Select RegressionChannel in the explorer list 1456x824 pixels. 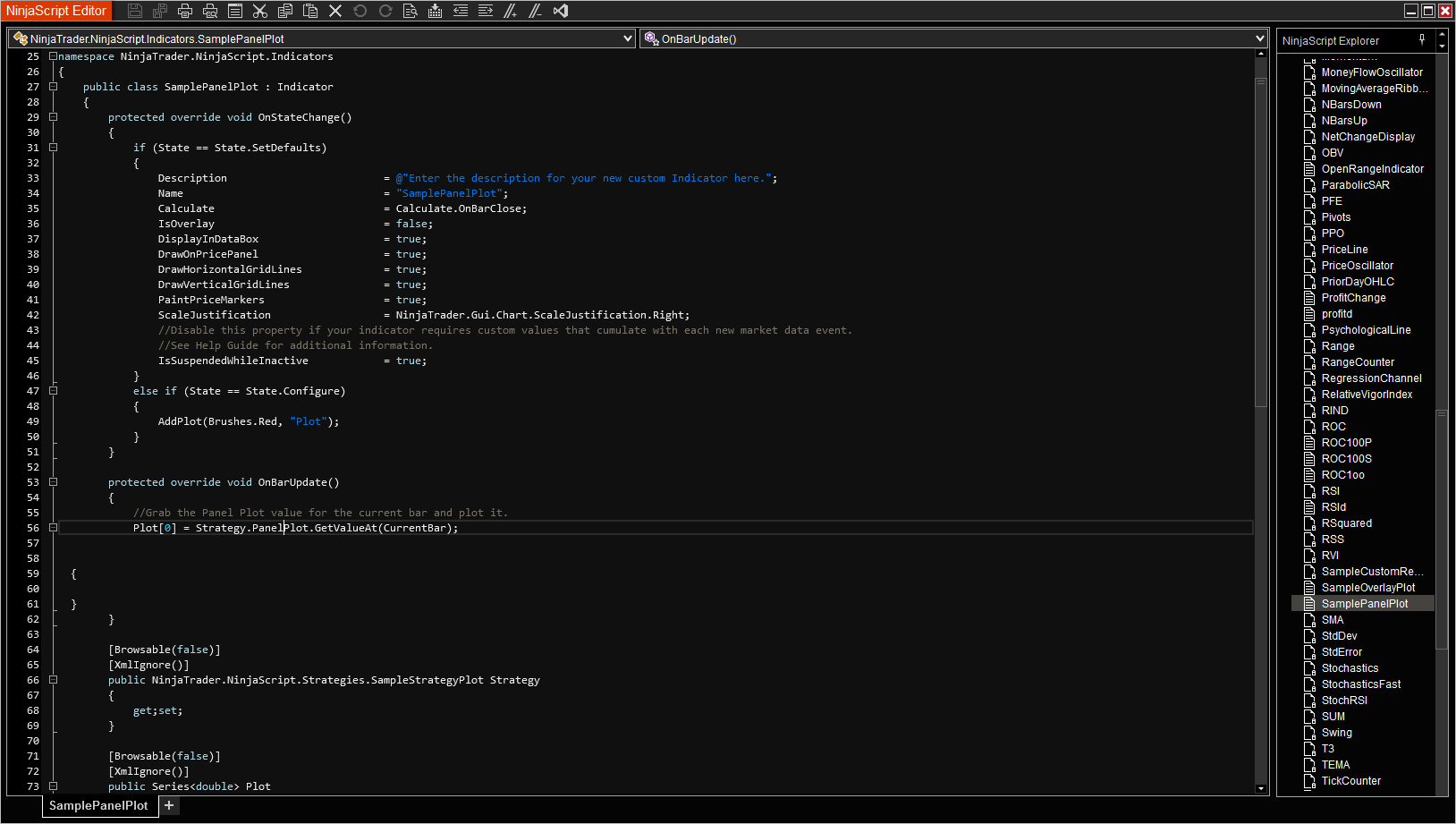[1371, 378]
